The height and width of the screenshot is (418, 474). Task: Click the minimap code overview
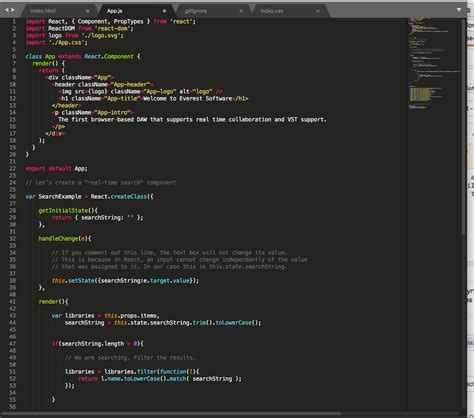coord(434,63)
